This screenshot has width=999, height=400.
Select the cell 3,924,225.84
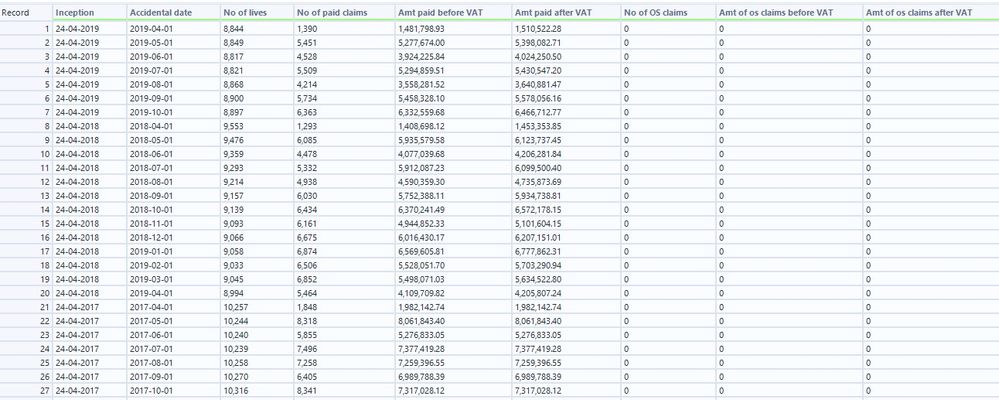[421, 57]
